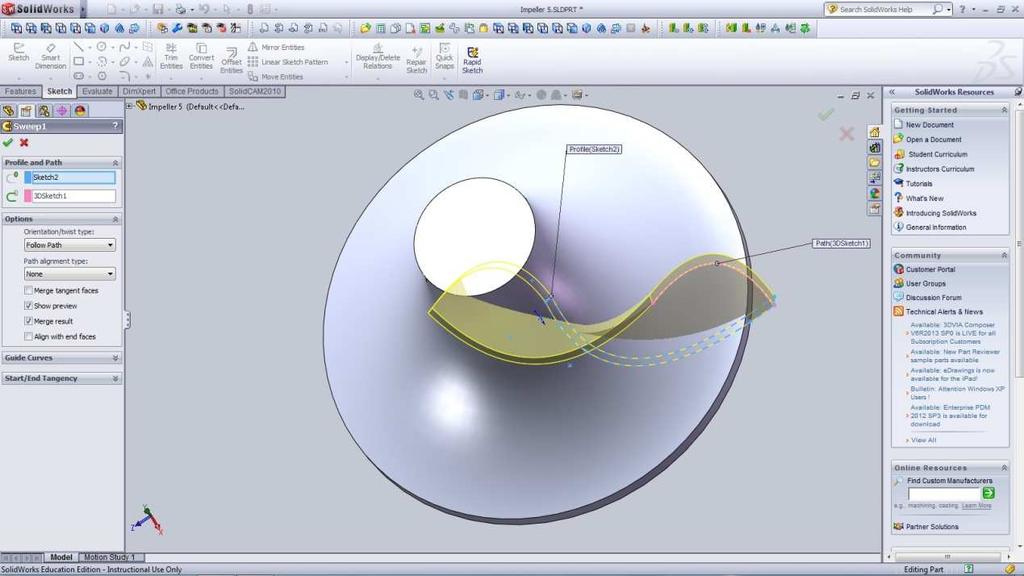Screen dimensions: 1024x576
Task: Activate the Rapid Sketch tool
Action: (x=472, y=60)
